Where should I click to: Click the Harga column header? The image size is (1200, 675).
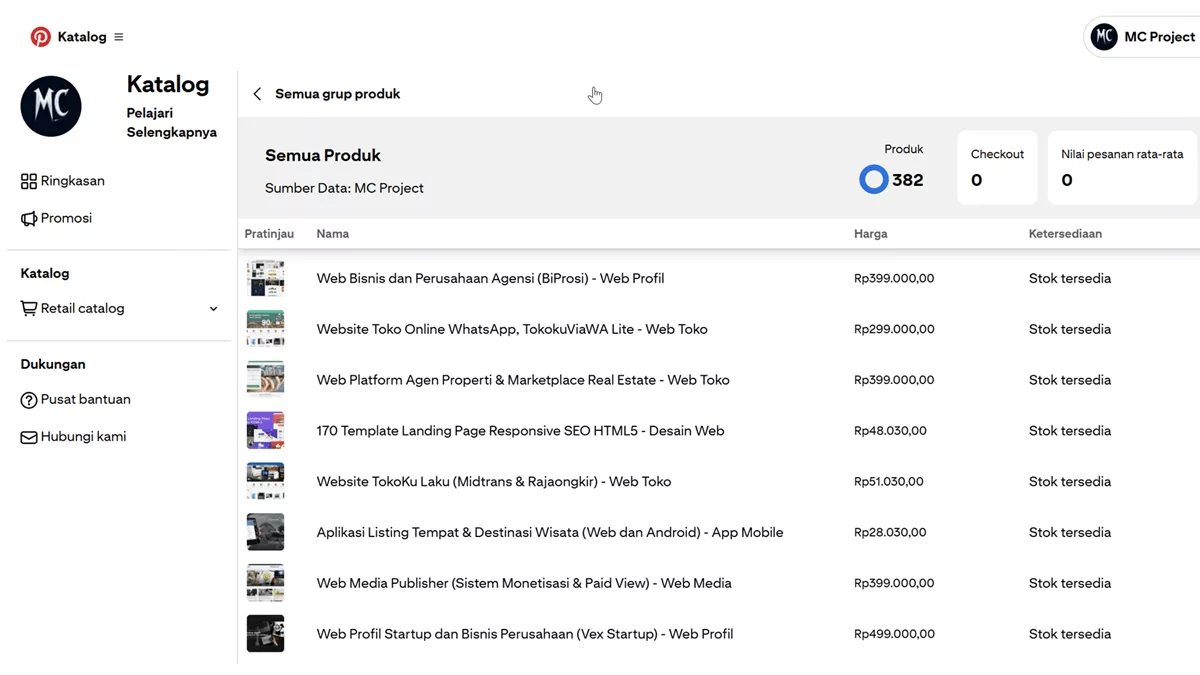point(870,234)
